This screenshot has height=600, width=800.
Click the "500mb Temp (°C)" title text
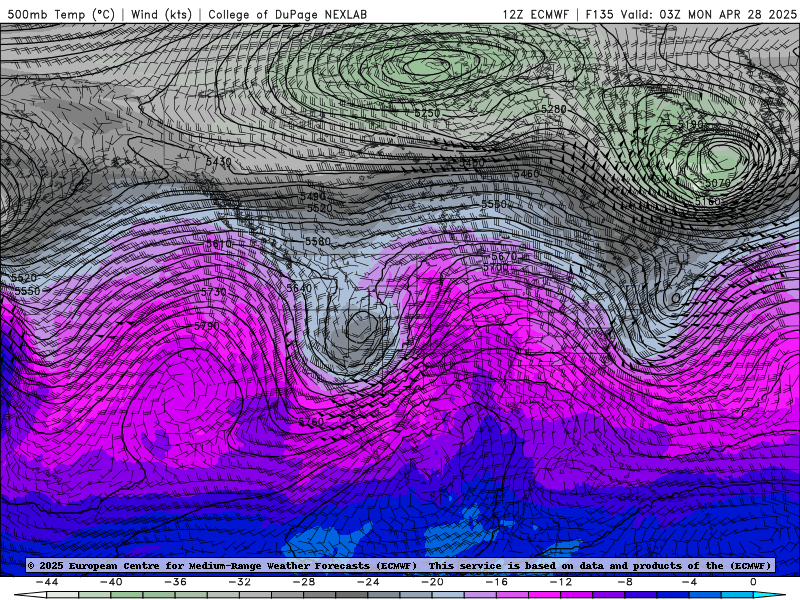click(61, 14)
